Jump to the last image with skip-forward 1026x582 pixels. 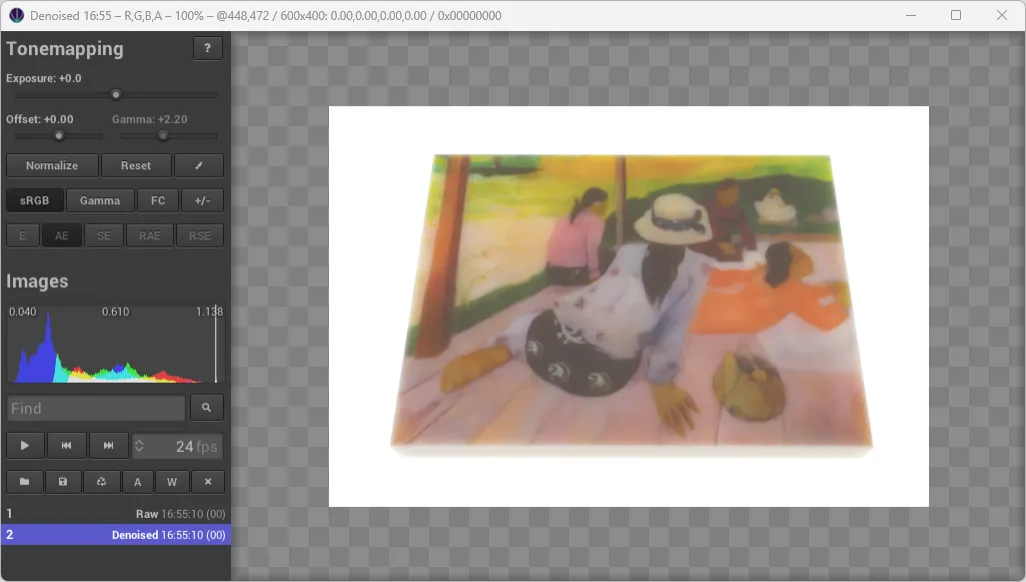[108, 445]
